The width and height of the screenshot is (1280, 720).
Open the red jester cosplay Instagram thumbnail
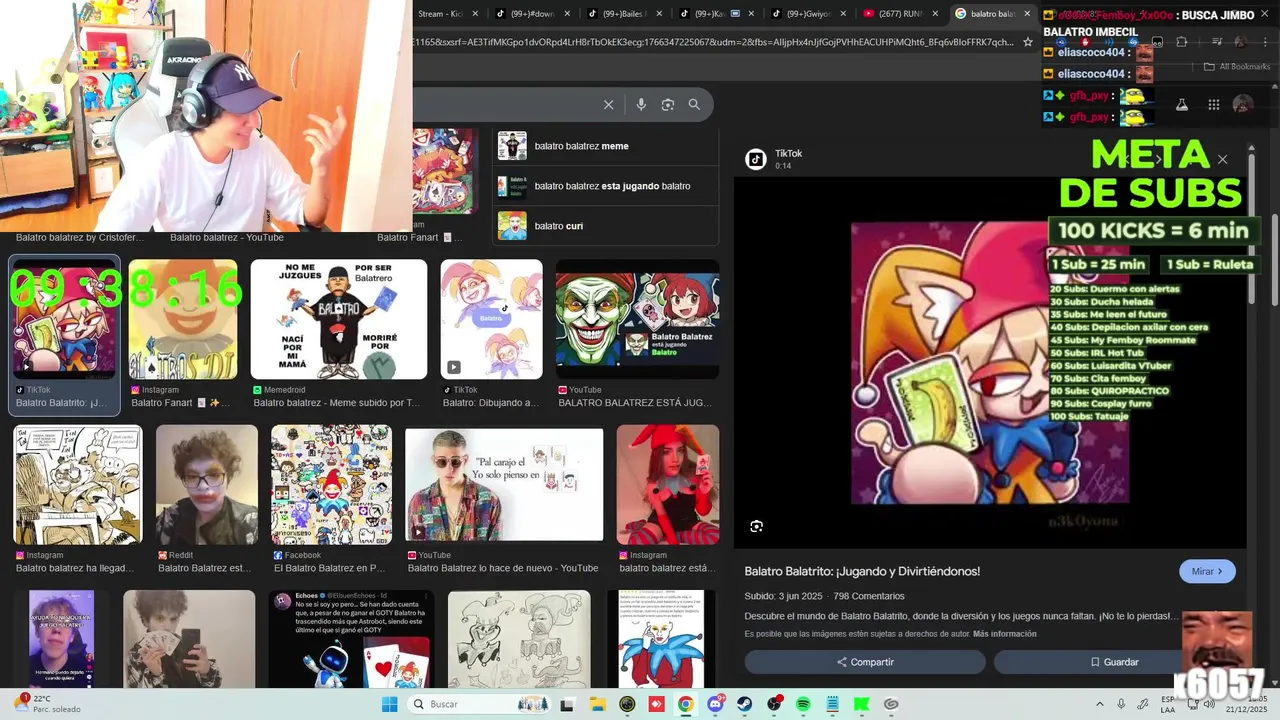coord(667,485)
